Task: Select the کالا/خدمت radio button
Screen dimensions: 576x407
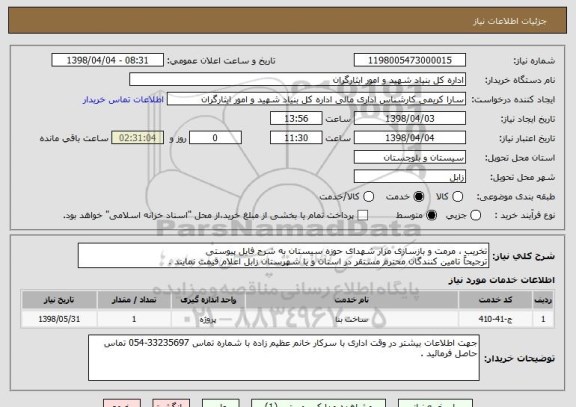Action: pos(368,197)
